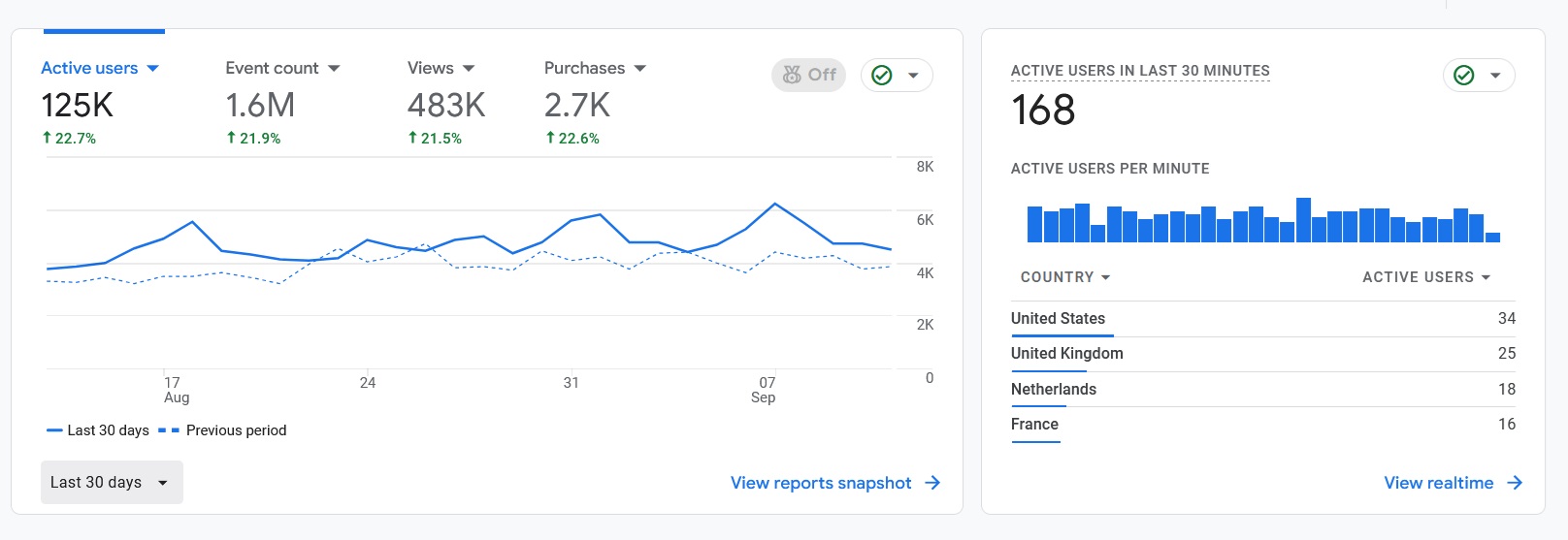
Task: Change the Country dimension dropdown
Action: tap(1064, 277)
